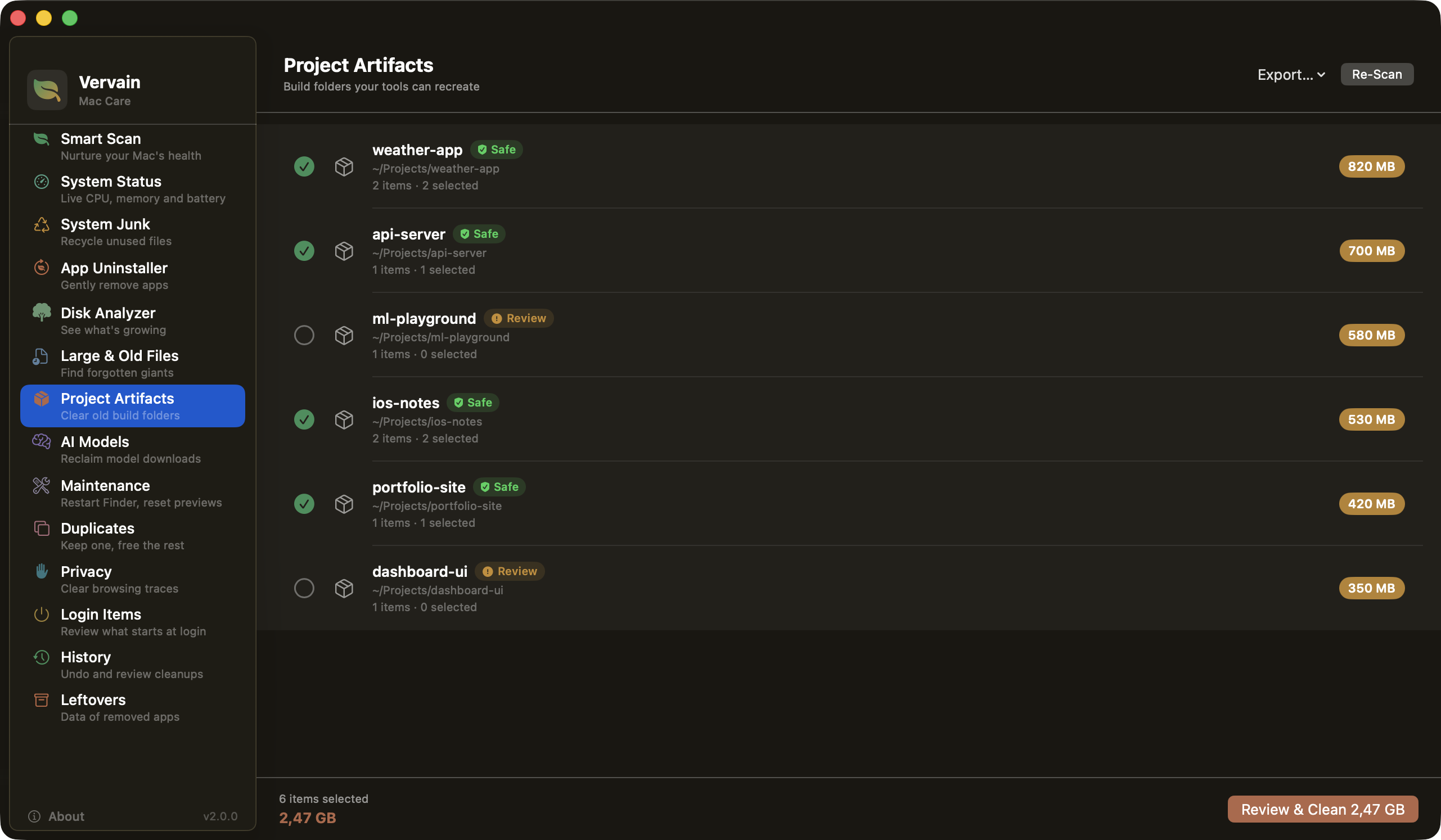Open Leftovers section label
The width and height of the screenshot is (1441, 840).
(93, 700)
